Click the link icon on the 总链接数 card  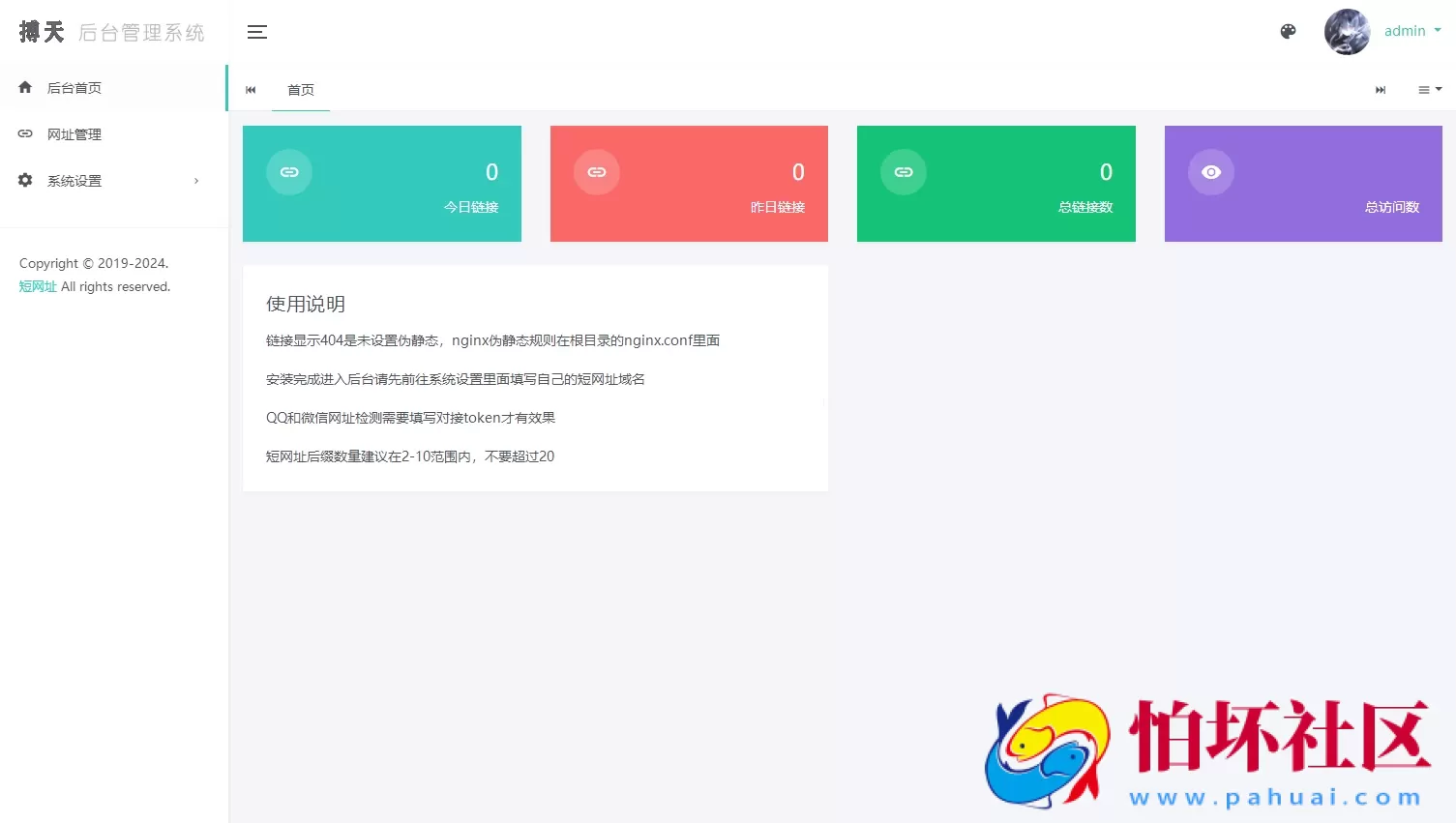[903, 171]
